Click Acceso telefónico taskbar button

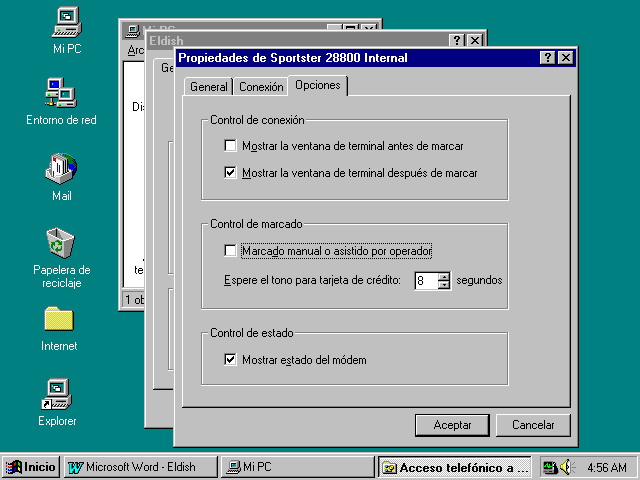point(455,467)
